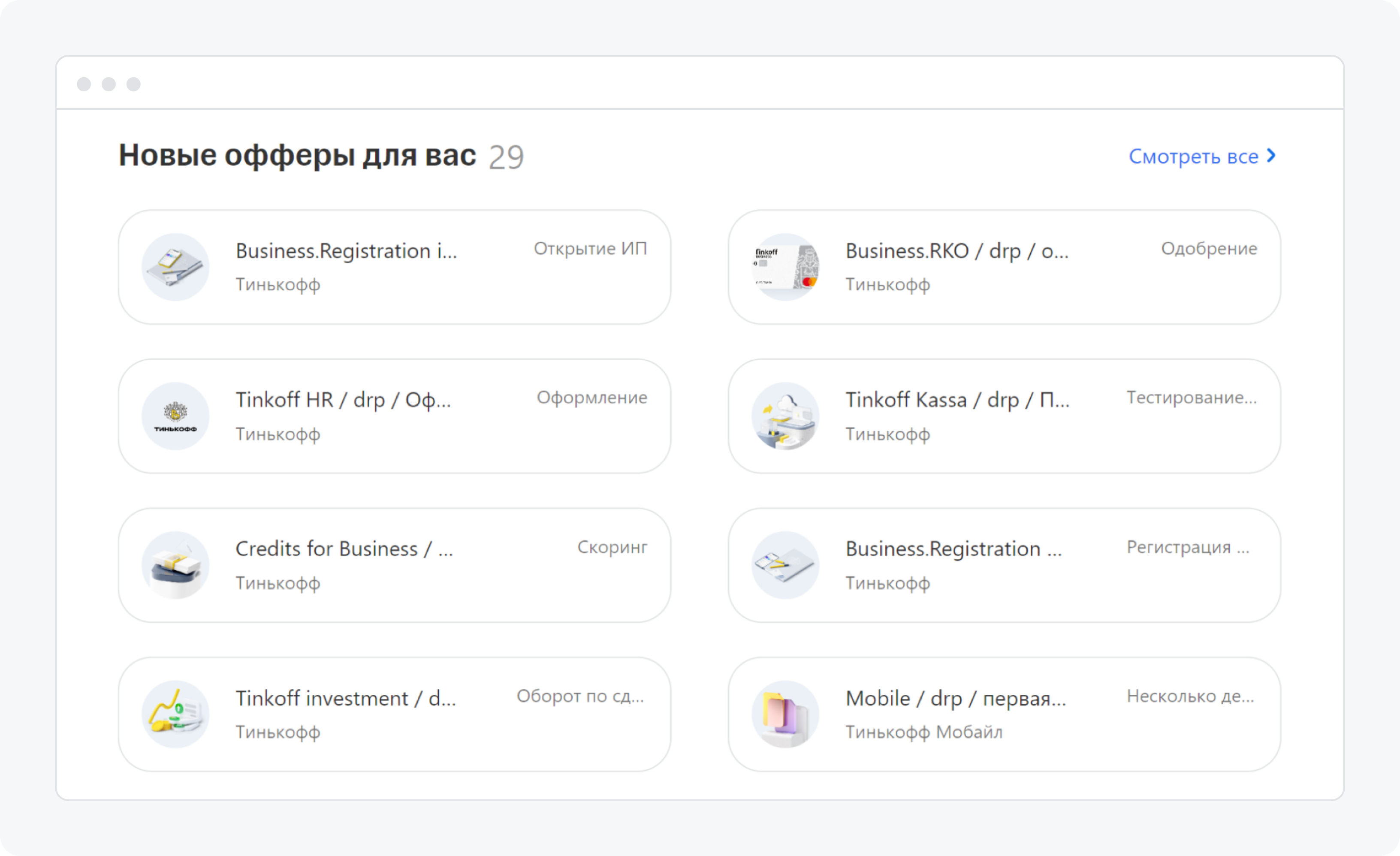Click the Business.Registration ИП offer icon
The image size is (1400, 856).
(175, 267)
